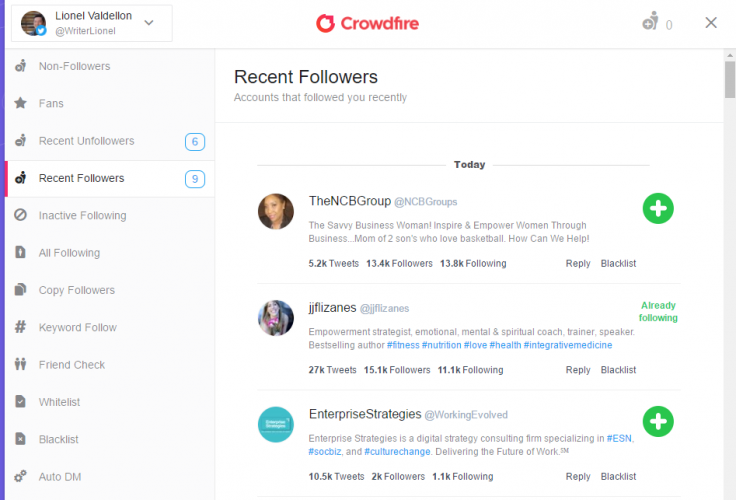Viewport: 736px width, 500px height.
Task: Open Auto DM menu item
Action: coord(110,477)
